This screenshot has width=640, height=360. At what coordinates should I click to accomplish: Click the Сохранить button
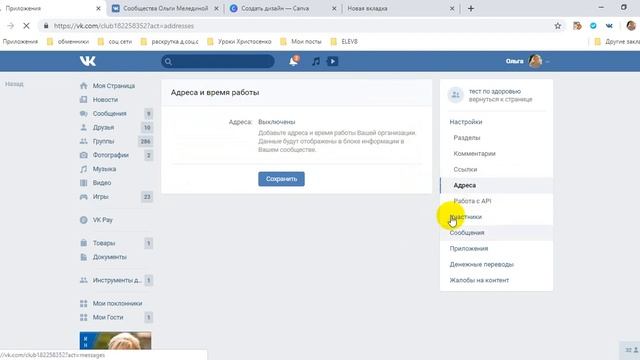coord(281,179)
